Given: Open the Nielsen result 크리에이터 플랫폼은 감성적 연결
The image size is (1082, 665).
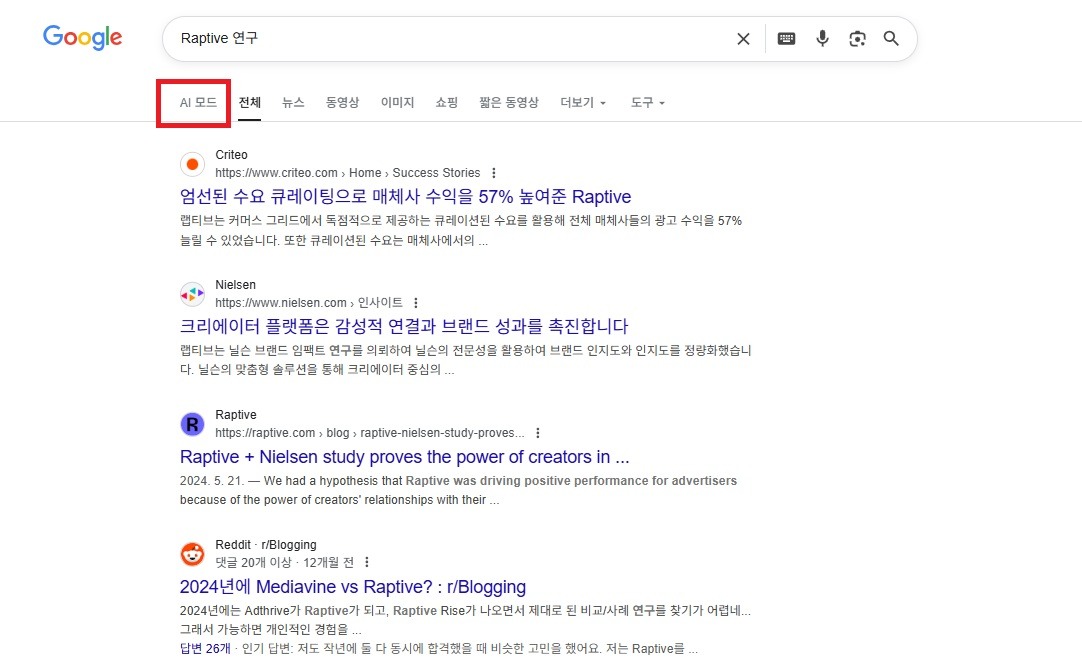Looking at the screenshot, I should [404, 326].
